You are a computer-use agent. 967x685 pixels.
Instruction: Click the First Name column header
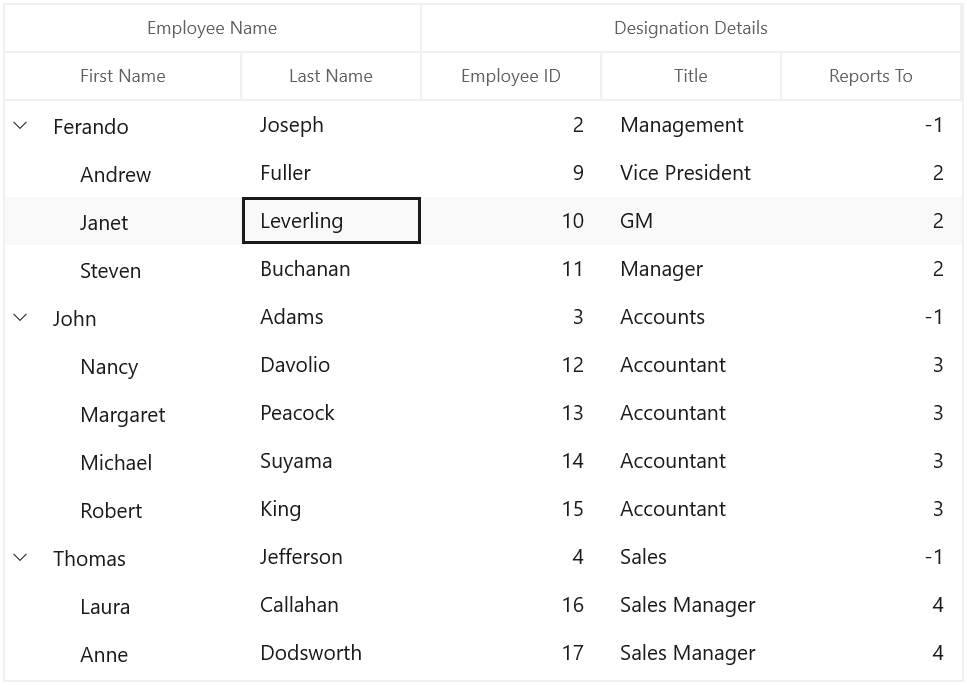coord(123,76)
